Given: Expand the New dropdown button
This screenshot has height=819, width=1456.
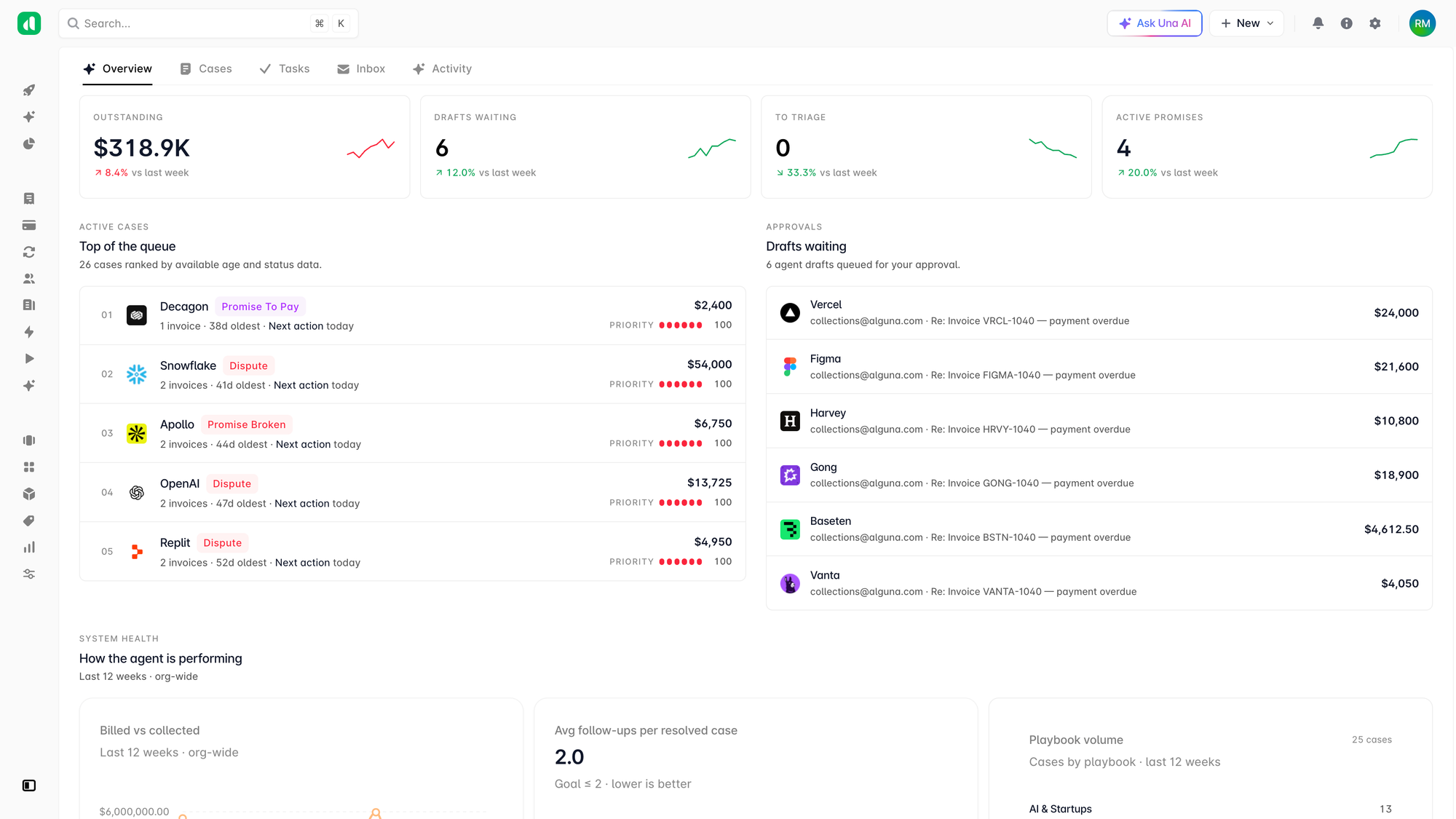Looking at the screenshot, I should [x=1246, y=23].
